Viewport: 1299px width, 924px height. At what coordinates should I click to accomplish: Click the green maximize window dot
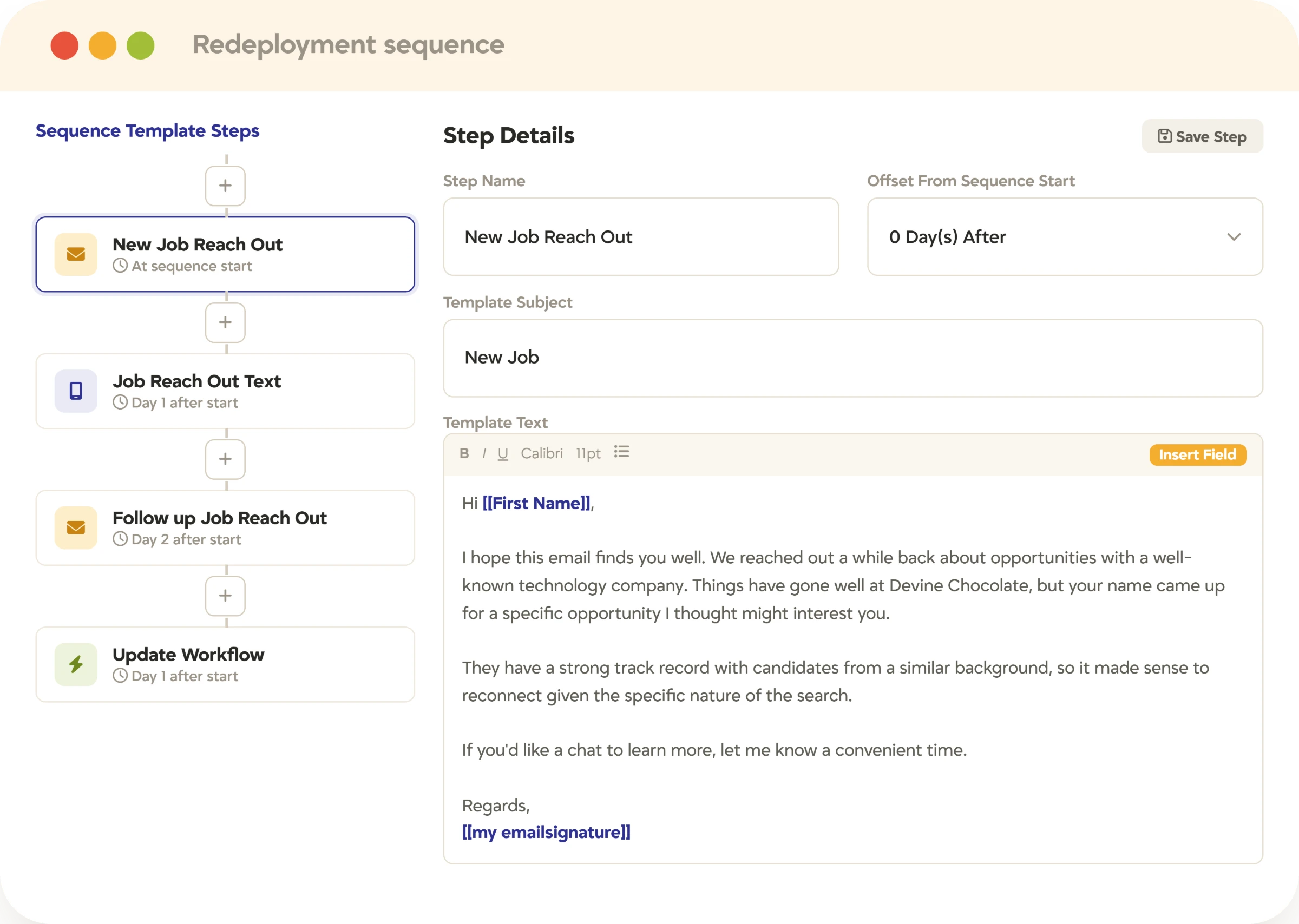coord(141,45)
